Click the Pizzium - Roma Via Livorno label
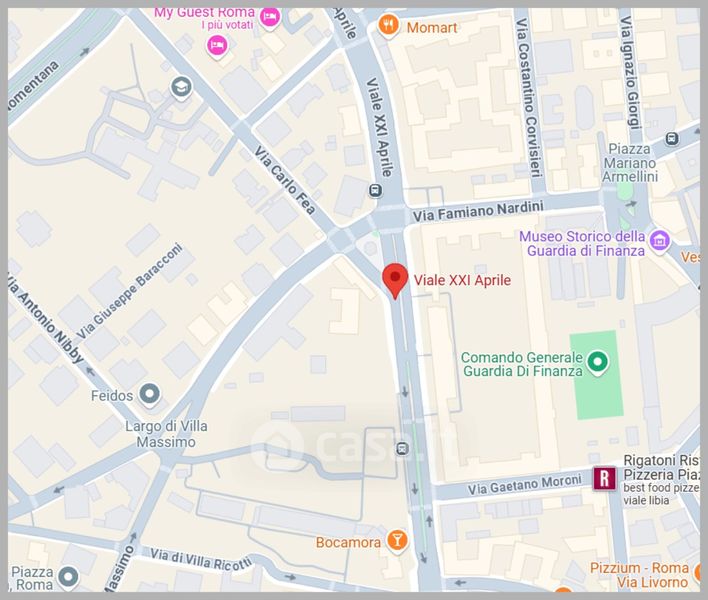 640,575
